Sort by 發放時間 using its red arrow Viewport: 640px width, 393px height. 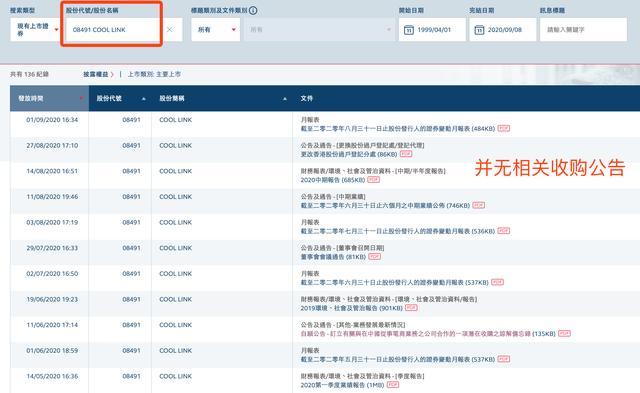point(81,98)
